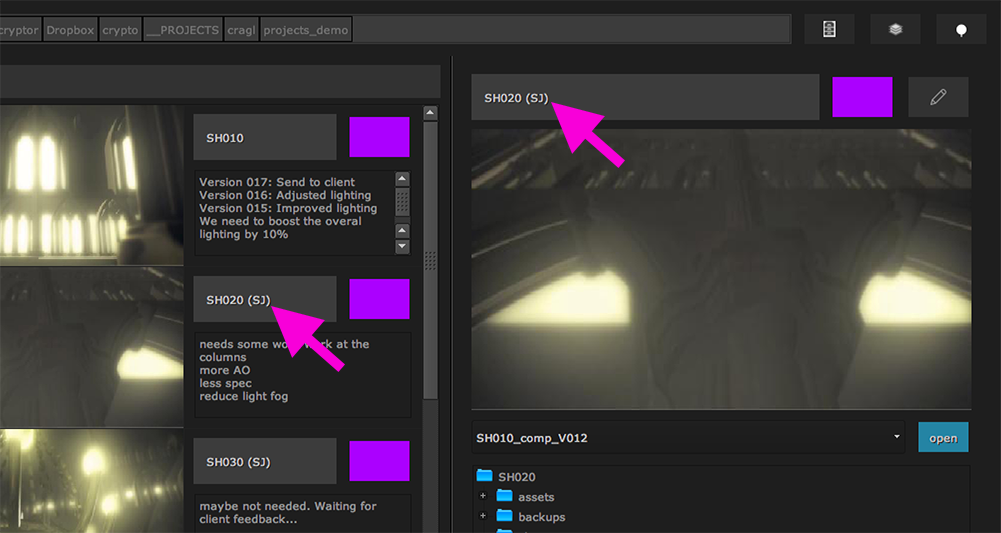Click the assets folder icon
The height and width of the screenshot is (533, 1001).
pyautogui.click(x=504, y=497)
